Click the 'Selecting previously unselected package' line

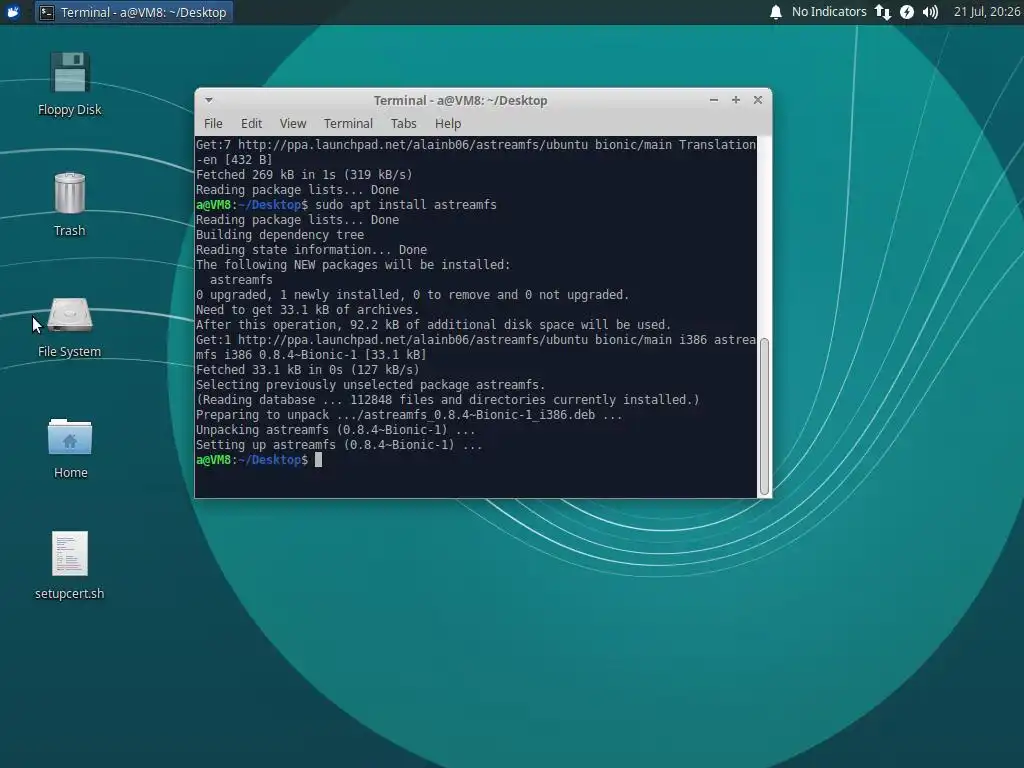coord(370,385)
